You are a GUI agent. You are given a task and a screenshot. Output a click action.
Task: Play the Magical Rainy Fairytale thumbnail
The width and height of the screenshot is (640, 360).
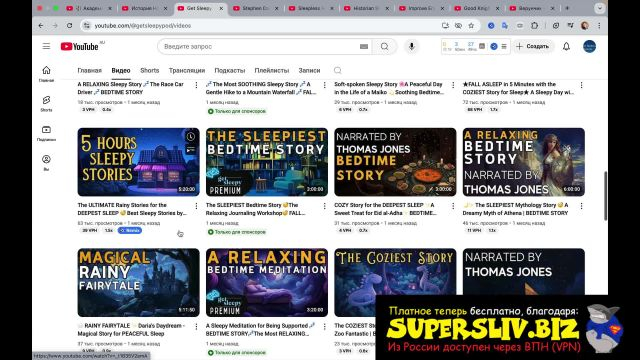(138, 282)
